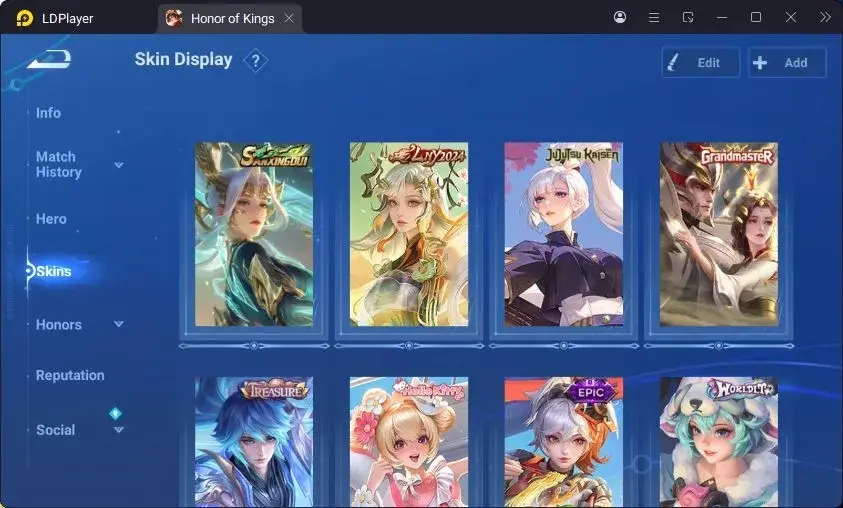Open the Reputation section

coord(70,375)
